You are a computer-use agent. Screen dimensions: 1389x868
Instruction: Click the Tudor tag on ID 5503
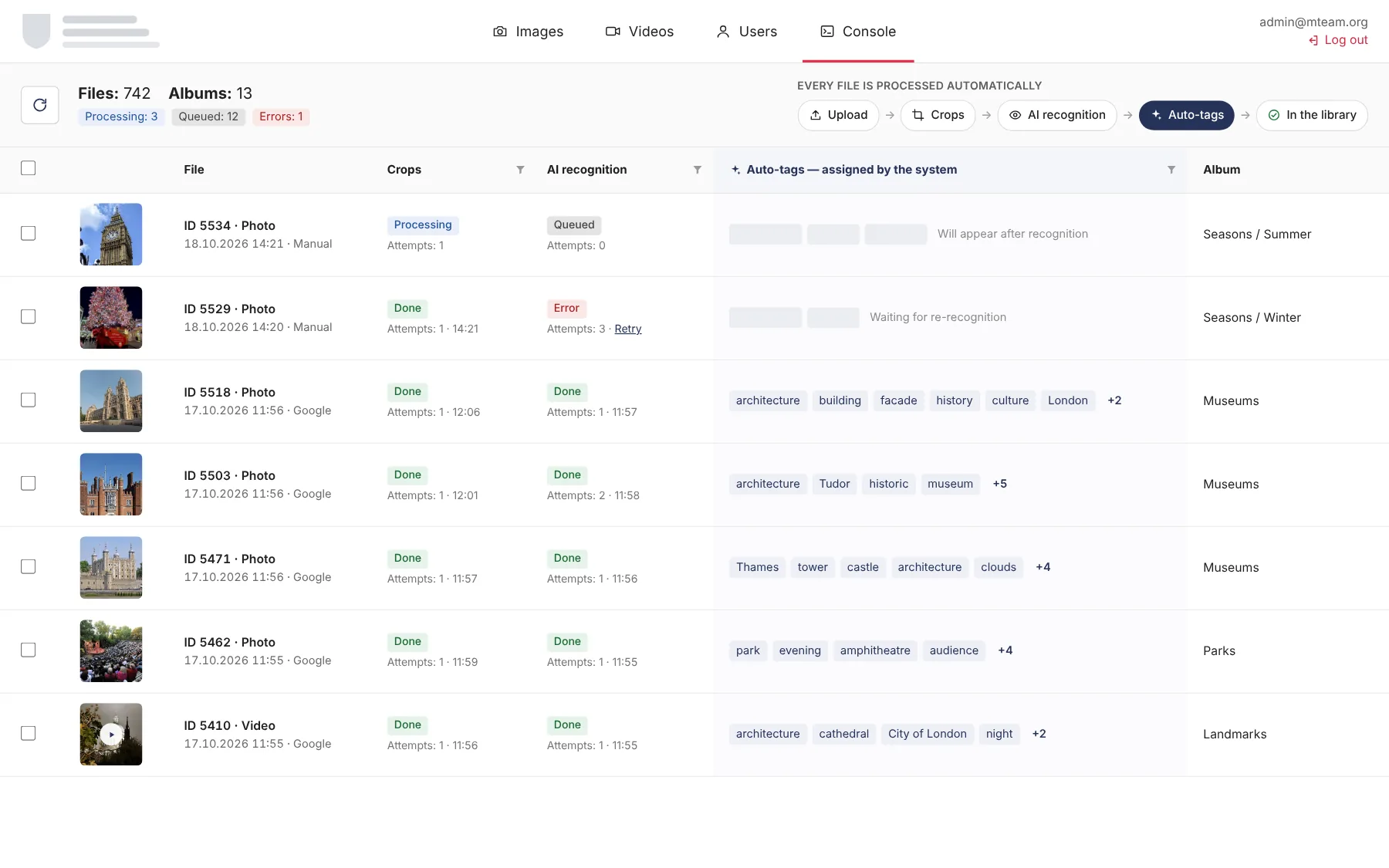[x=834, y=484]
